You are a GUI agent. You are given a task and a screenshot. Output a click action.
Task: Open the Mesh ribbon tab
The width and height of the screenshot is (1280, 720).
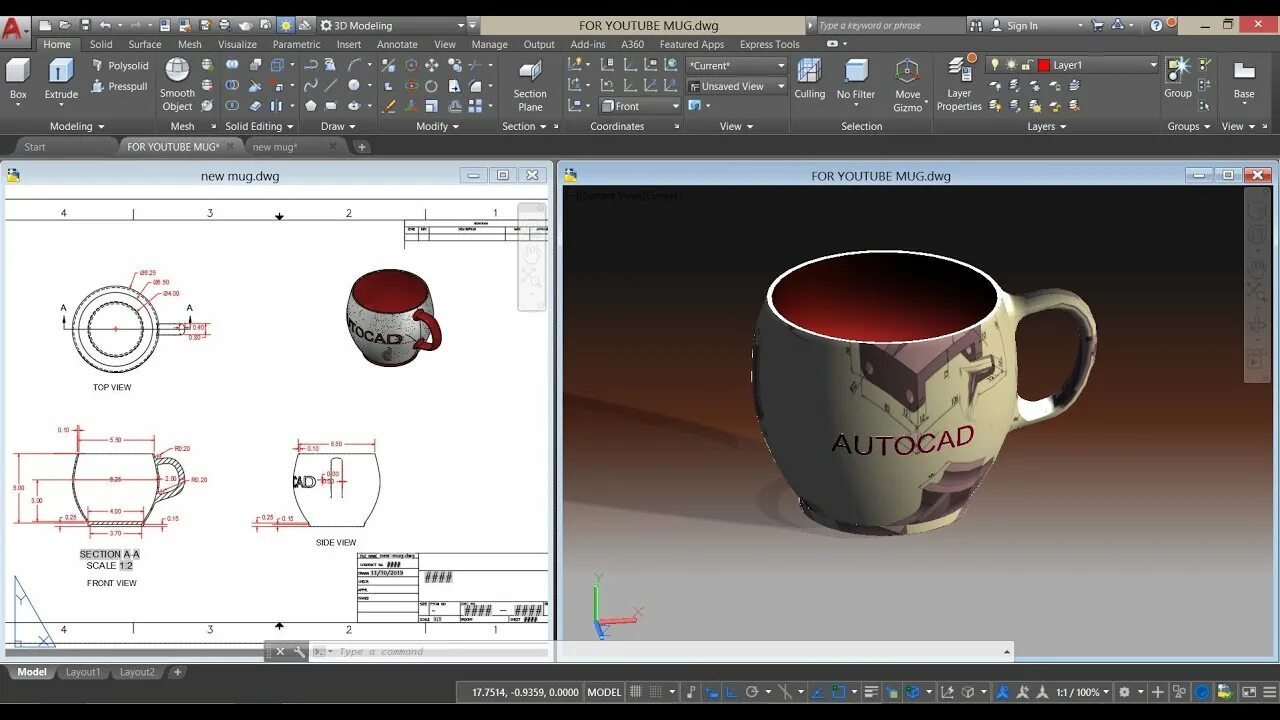(190, 44)
